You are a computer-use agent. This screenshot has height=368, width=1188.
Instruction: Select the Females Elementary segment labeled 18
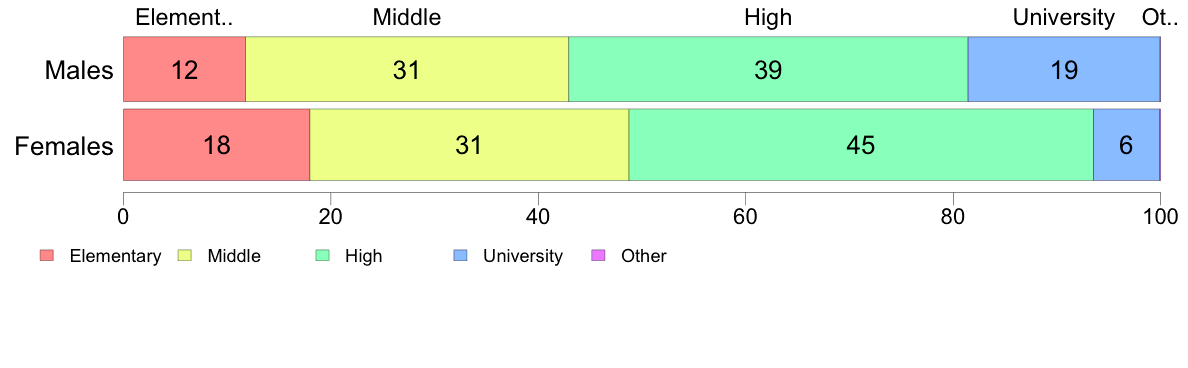coord(217,145)
